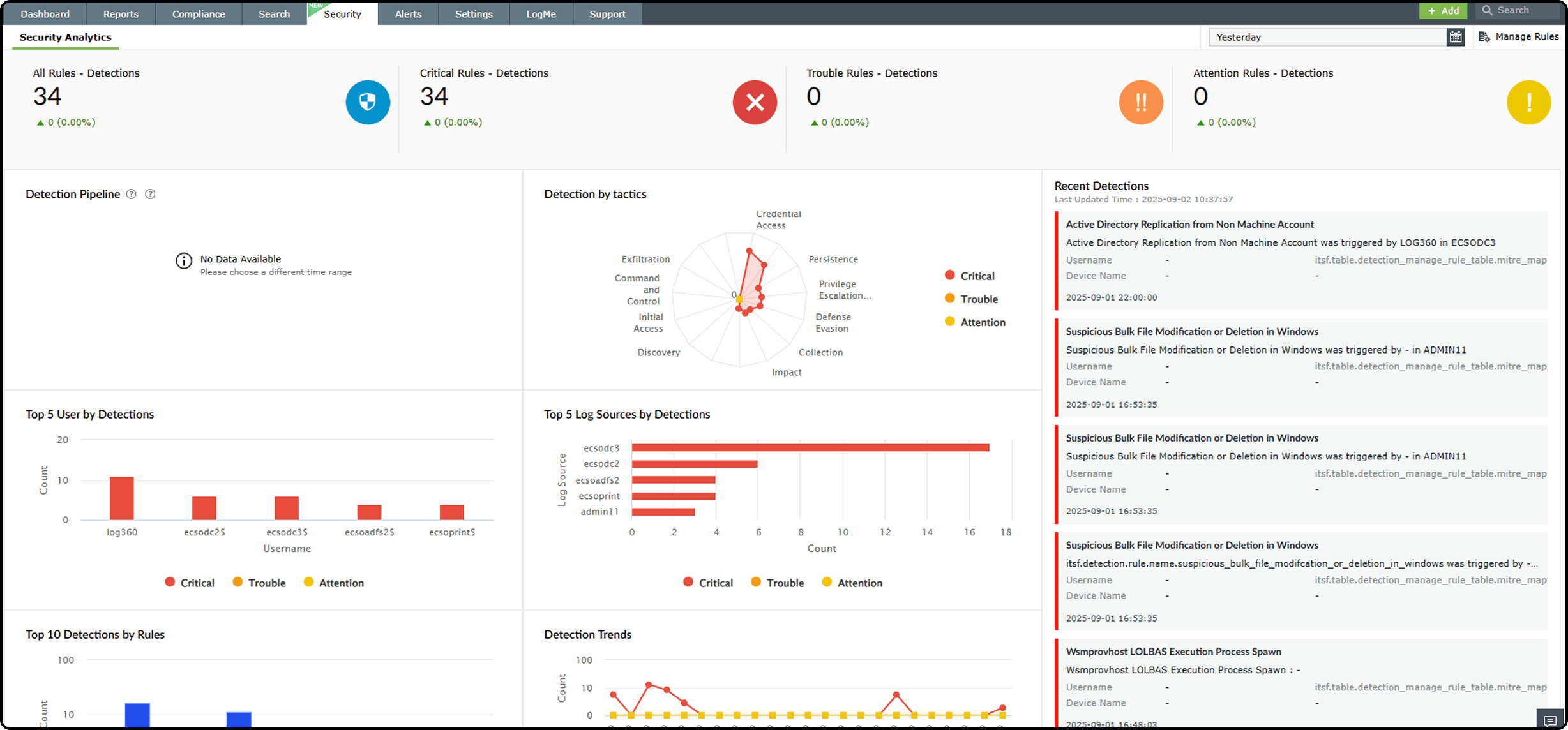1568x730 pixels.
Task: Click the red X Critical Rules icon
Action: point(755,102)
